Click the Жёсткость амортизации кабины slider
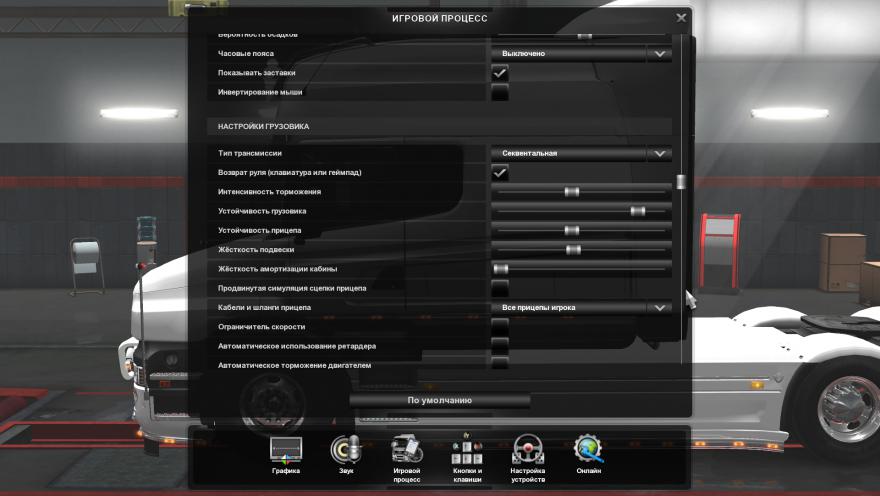 (501, 269)
